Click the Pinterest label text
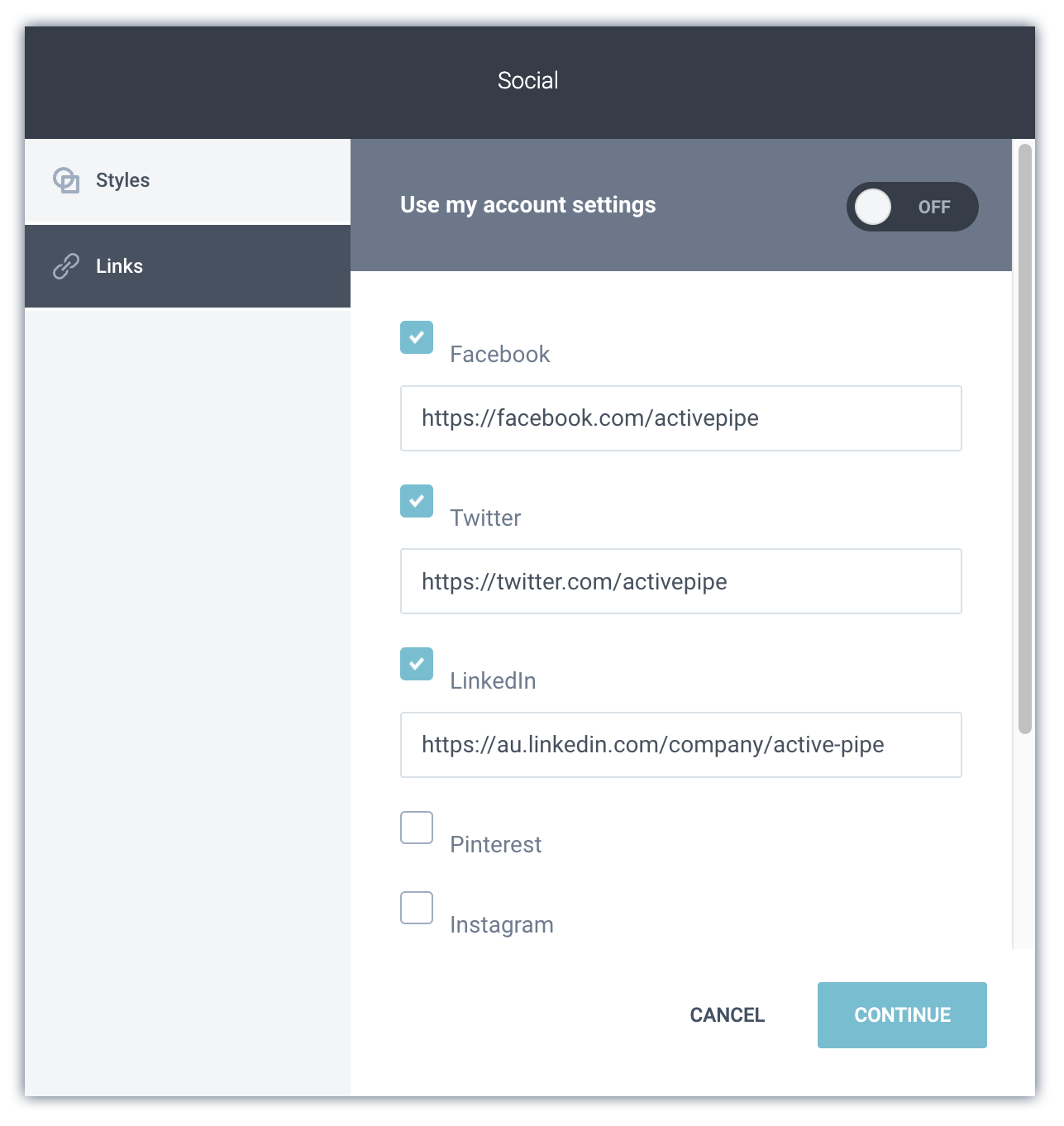 495,844
